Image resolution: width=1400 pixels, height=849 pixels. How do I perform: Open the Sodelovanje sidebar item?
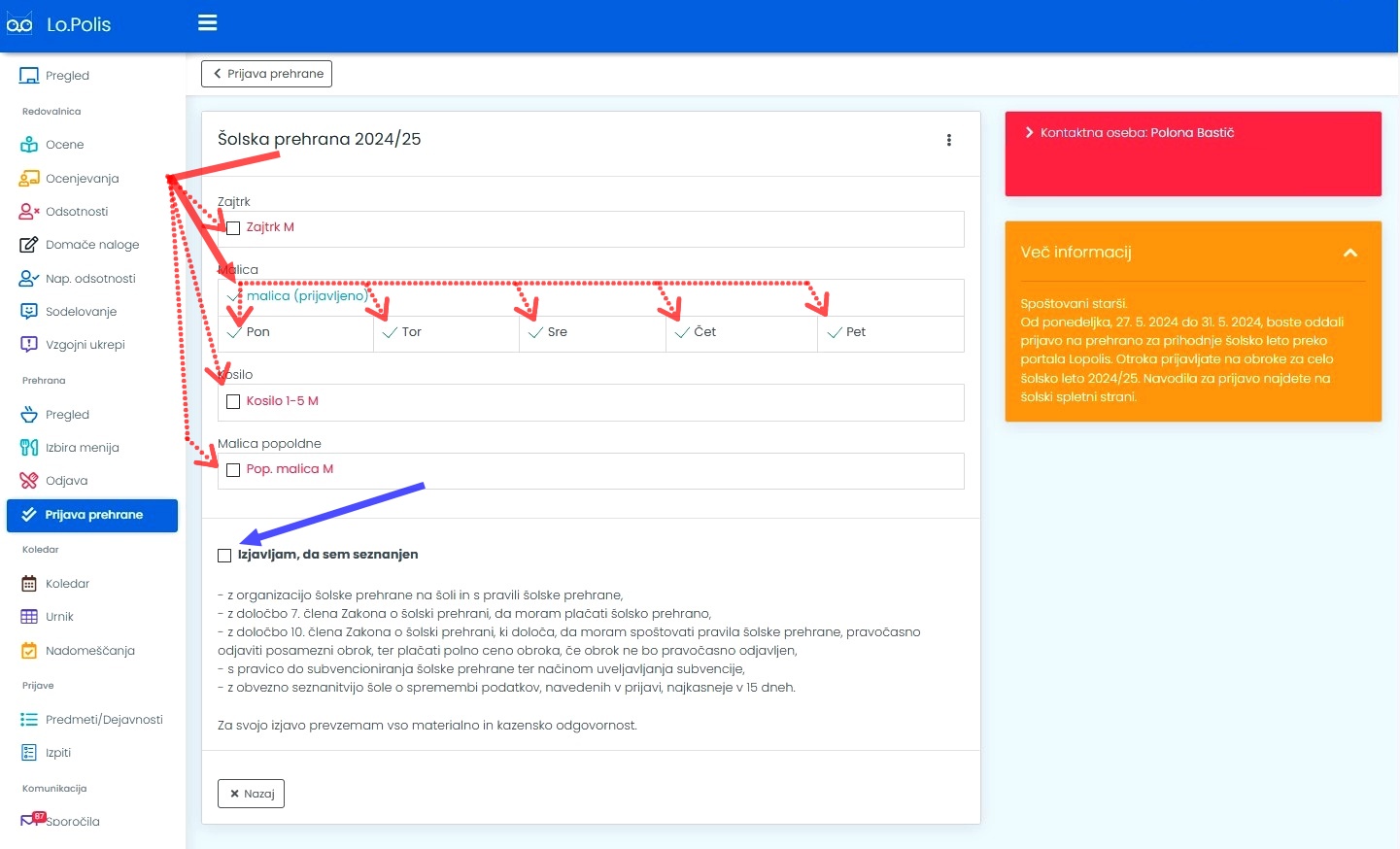coord(81,312)
